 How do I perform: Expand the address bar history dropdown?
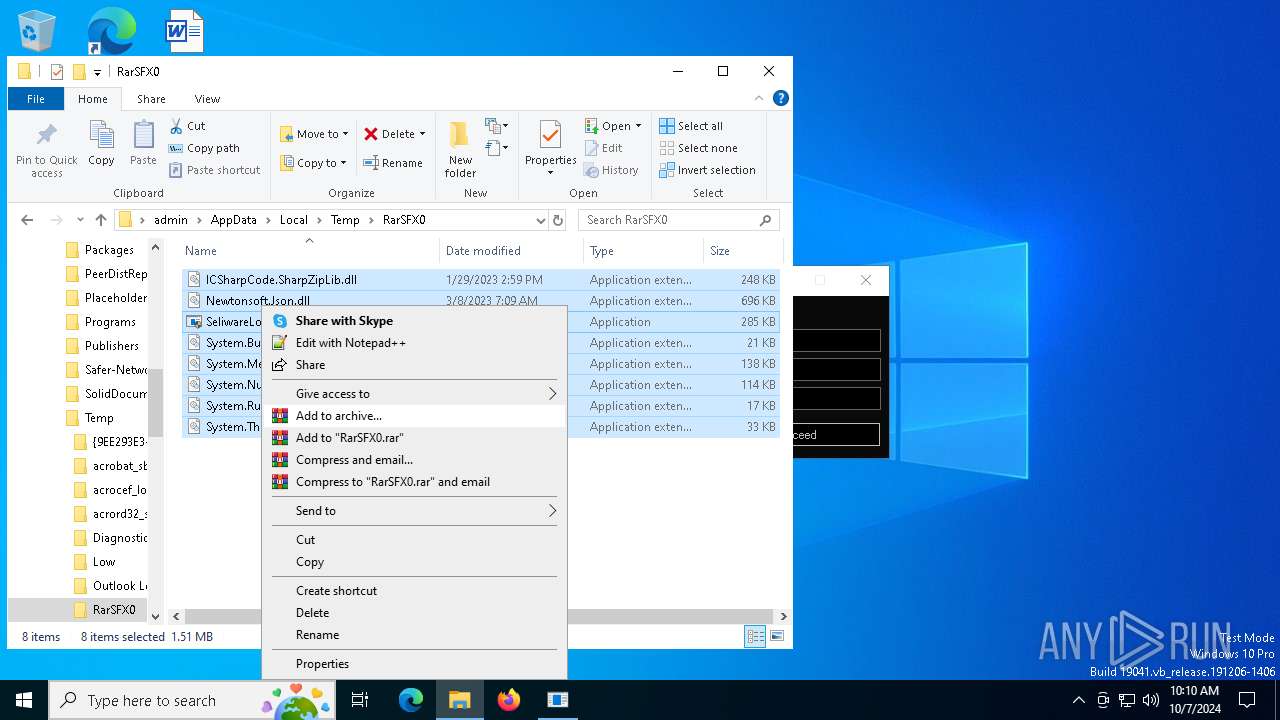pyautogui.click(x=540, y=220)
